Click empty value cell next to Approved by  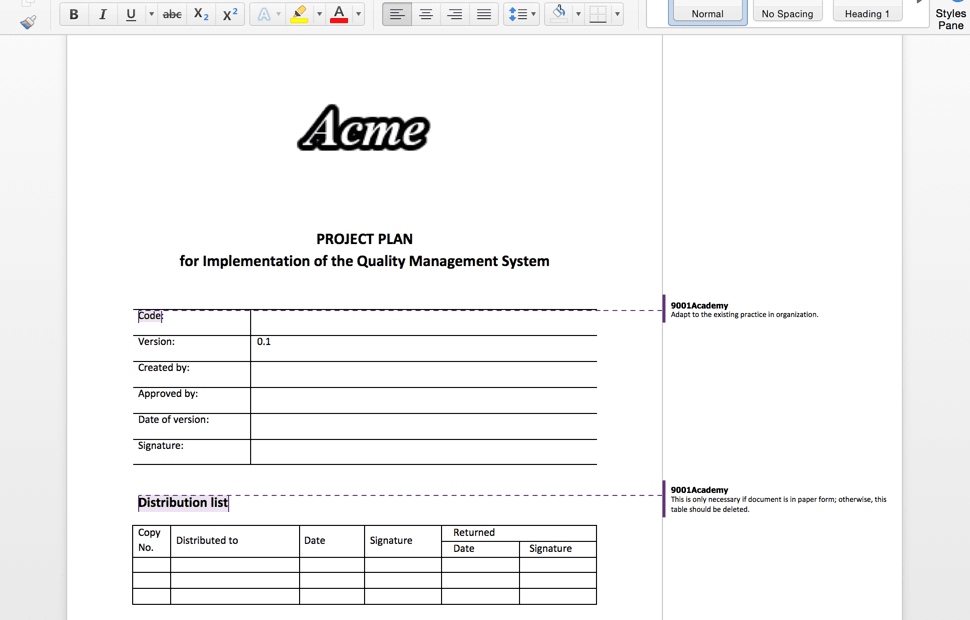coord(424,400)
